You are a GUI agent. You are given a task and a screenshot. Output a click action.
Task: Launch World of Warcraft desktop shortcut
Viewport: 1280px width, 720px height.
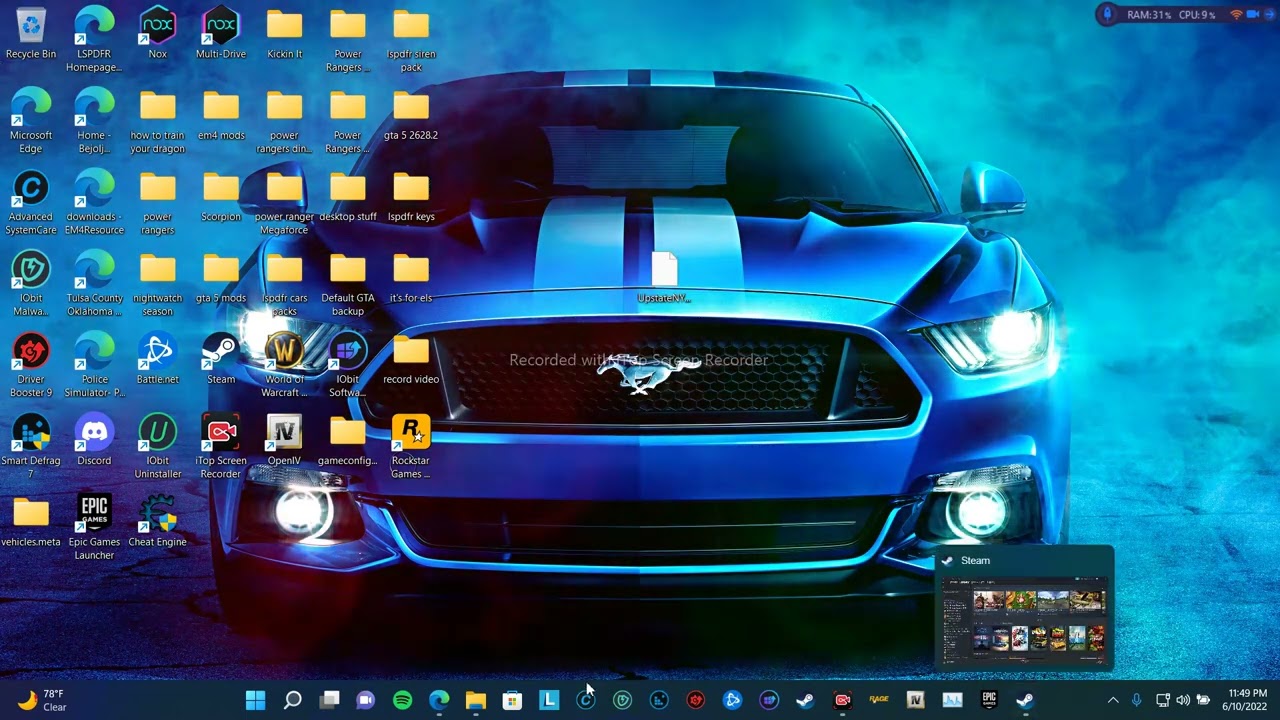point(284,365)
